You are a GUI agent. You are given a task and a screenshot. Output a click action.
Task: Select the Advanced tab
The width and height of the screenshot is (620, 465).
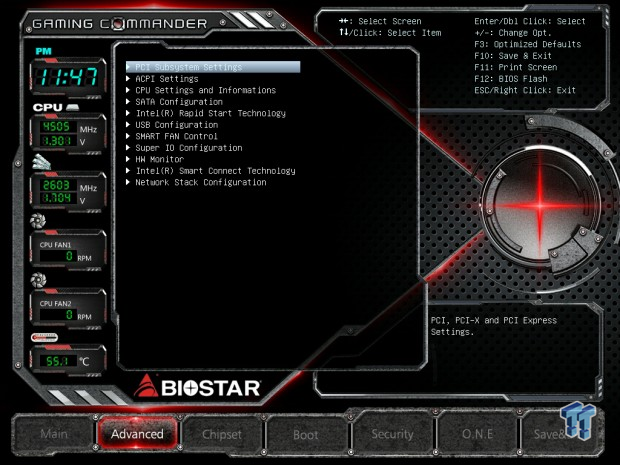click(x=137, y=434)
